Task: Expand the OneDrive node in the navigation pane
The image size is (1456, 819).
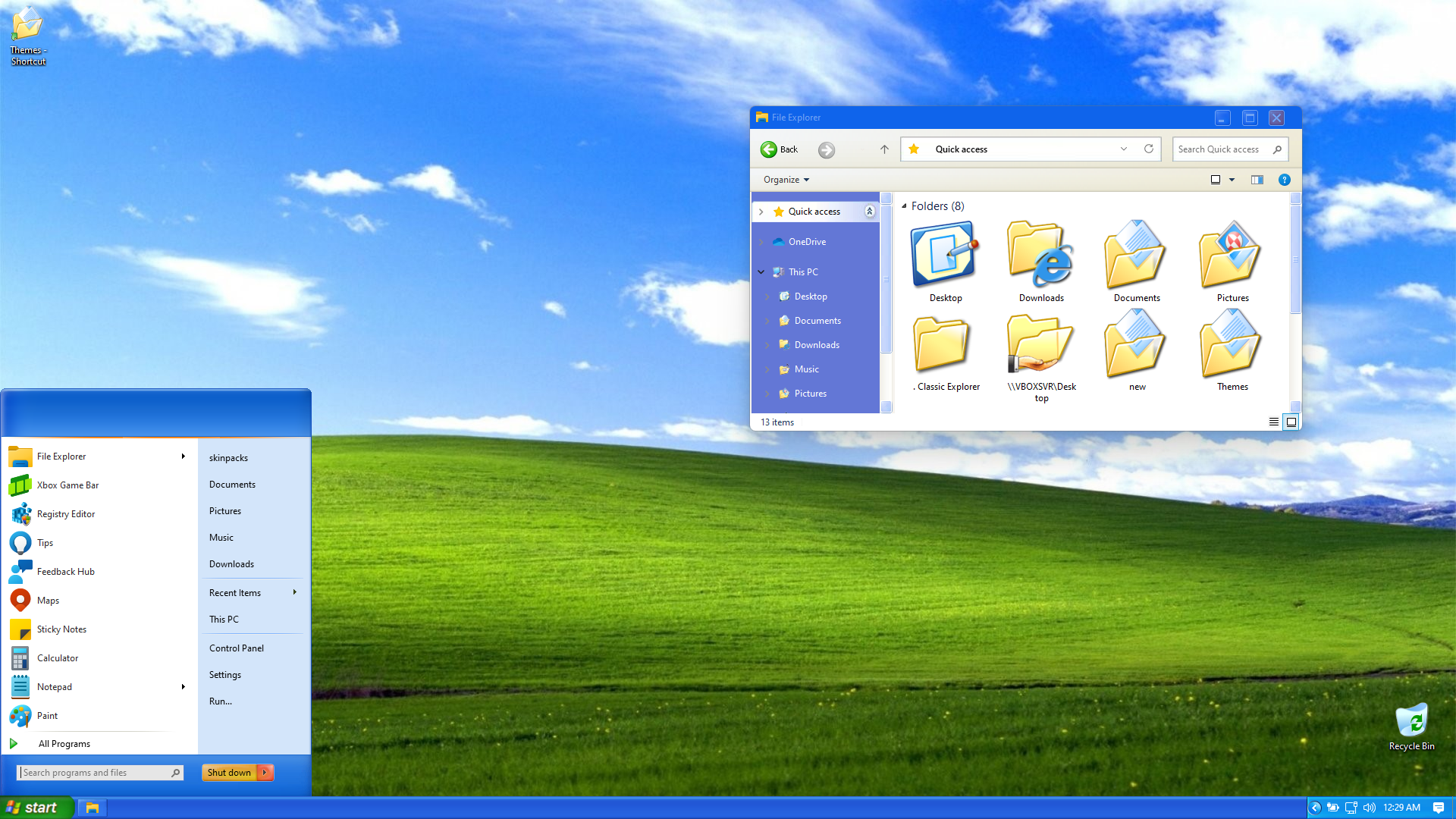Action: pos(761,241)
